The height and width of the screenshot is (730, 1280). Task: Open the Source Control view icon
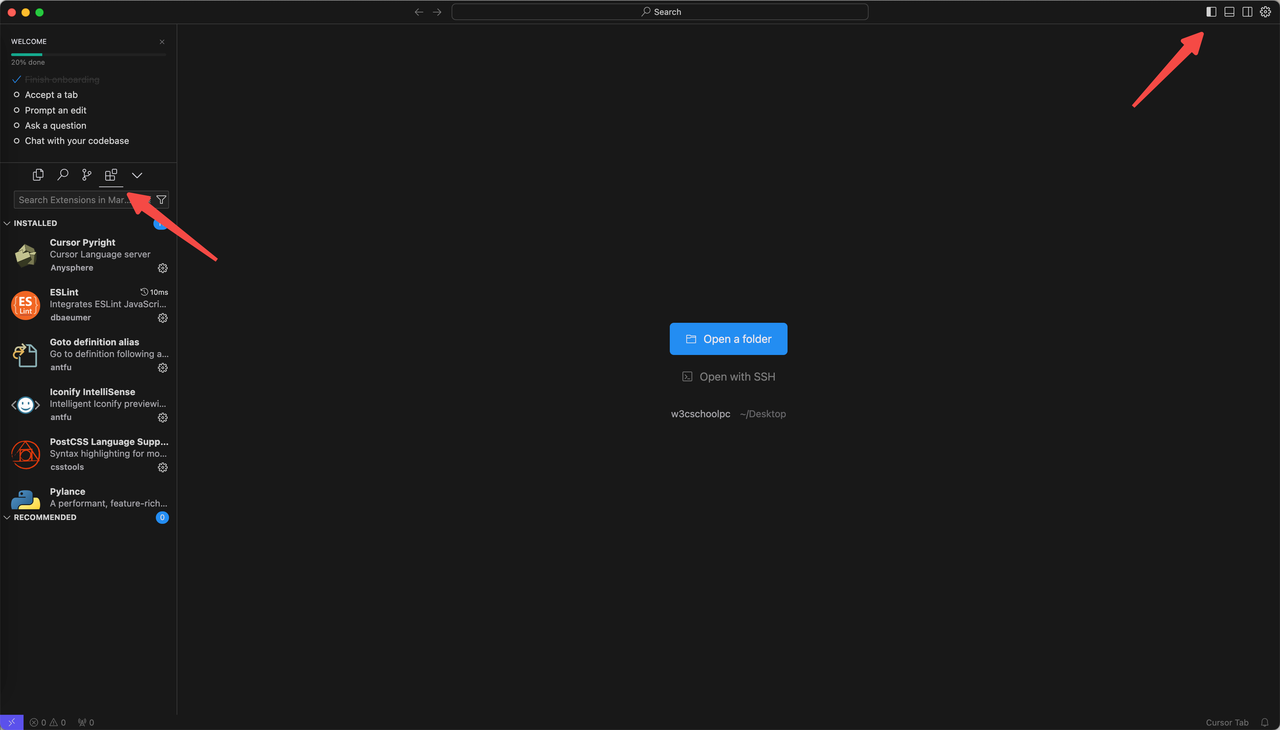87,175
